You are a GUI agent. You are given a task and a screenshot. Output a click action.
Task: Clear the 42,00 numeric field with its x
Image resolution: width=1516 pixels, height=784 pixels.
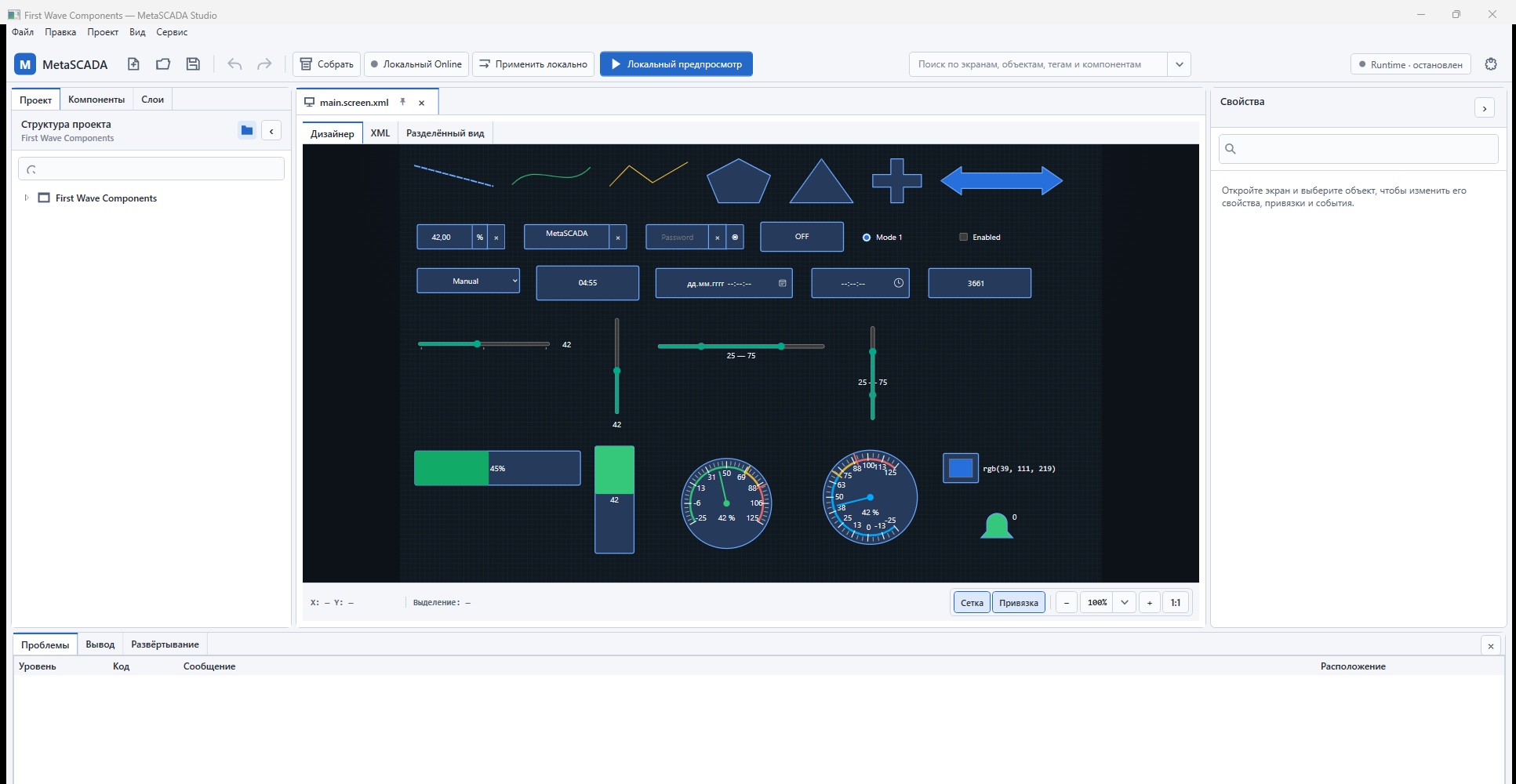pyautogui.click(x=496, y=237)
